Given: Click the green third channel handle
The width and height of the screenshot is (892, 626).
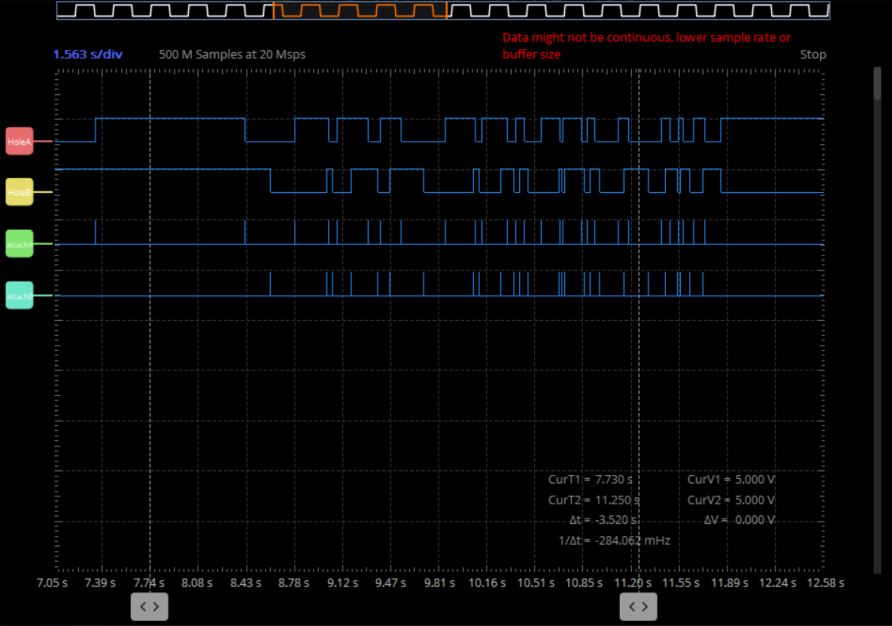Looking at the screenshot, I should click(x=20, y=244).
